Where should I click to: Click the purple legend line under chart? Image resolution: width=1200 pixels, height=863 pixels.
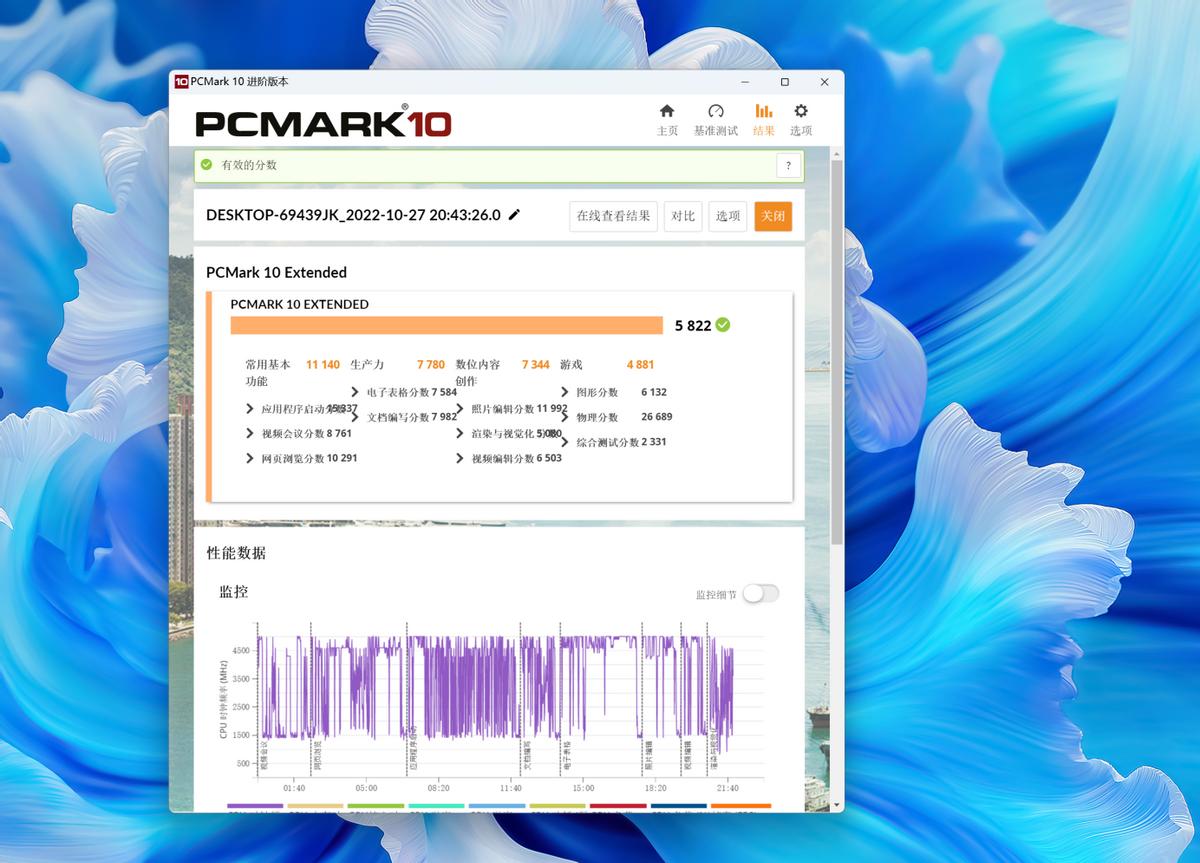[x=255, y=806]
